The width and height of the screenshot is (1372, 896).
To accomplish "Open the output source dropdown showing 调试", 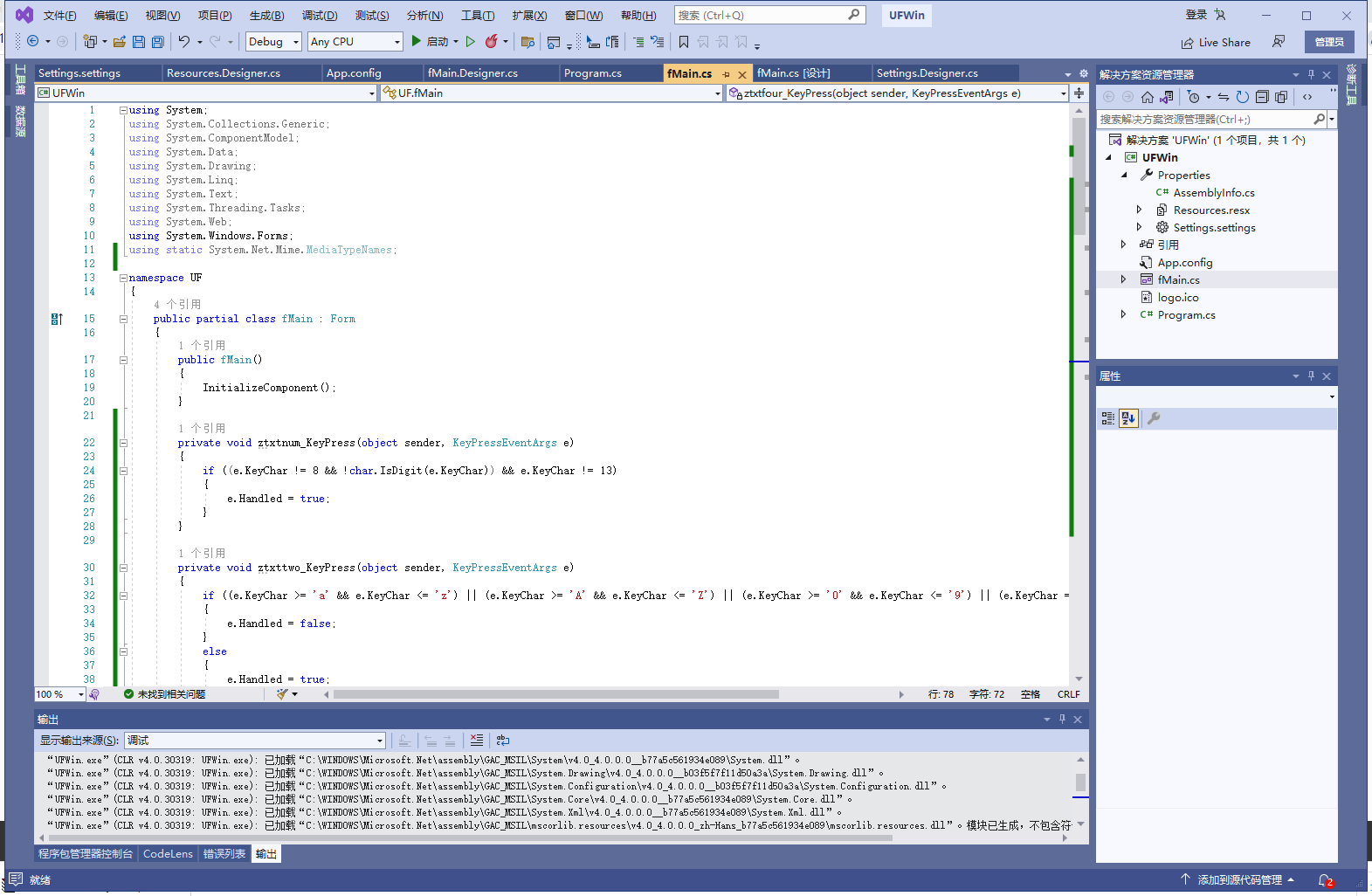I will [255, 740].
